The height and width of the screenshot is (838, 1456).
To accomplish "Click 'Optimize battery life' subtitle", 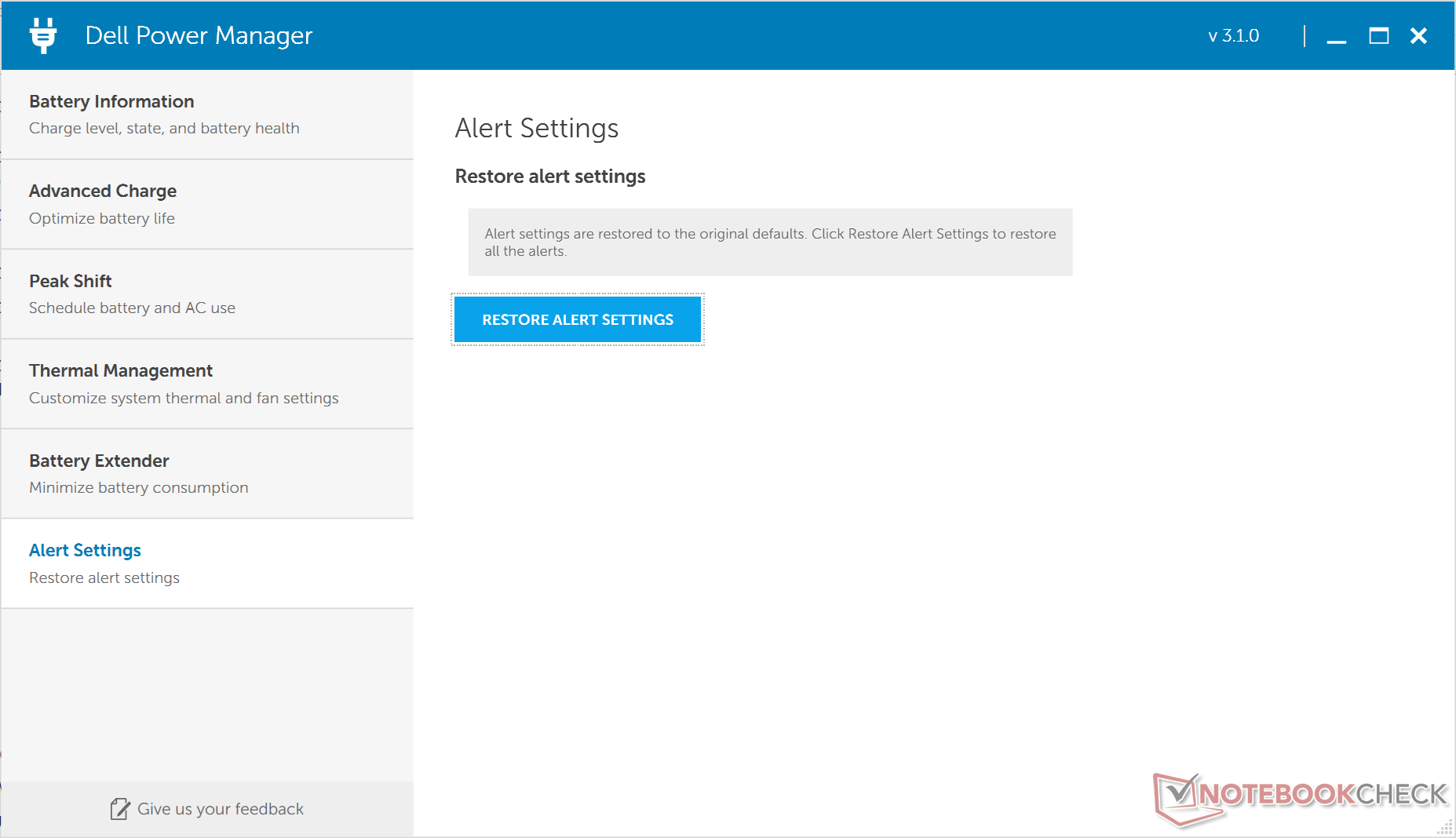I will (x=102, y=218).
